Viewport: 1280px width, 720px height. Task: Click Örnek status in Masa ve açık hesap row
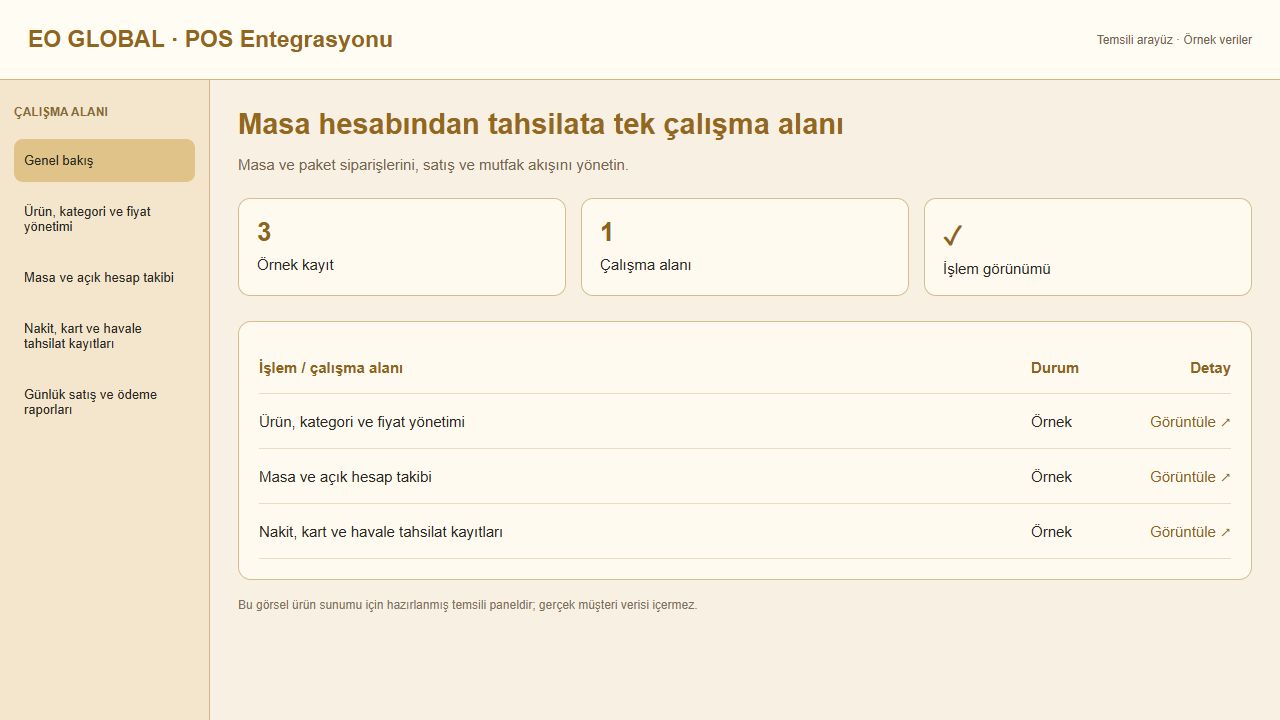click(1051, 477)
